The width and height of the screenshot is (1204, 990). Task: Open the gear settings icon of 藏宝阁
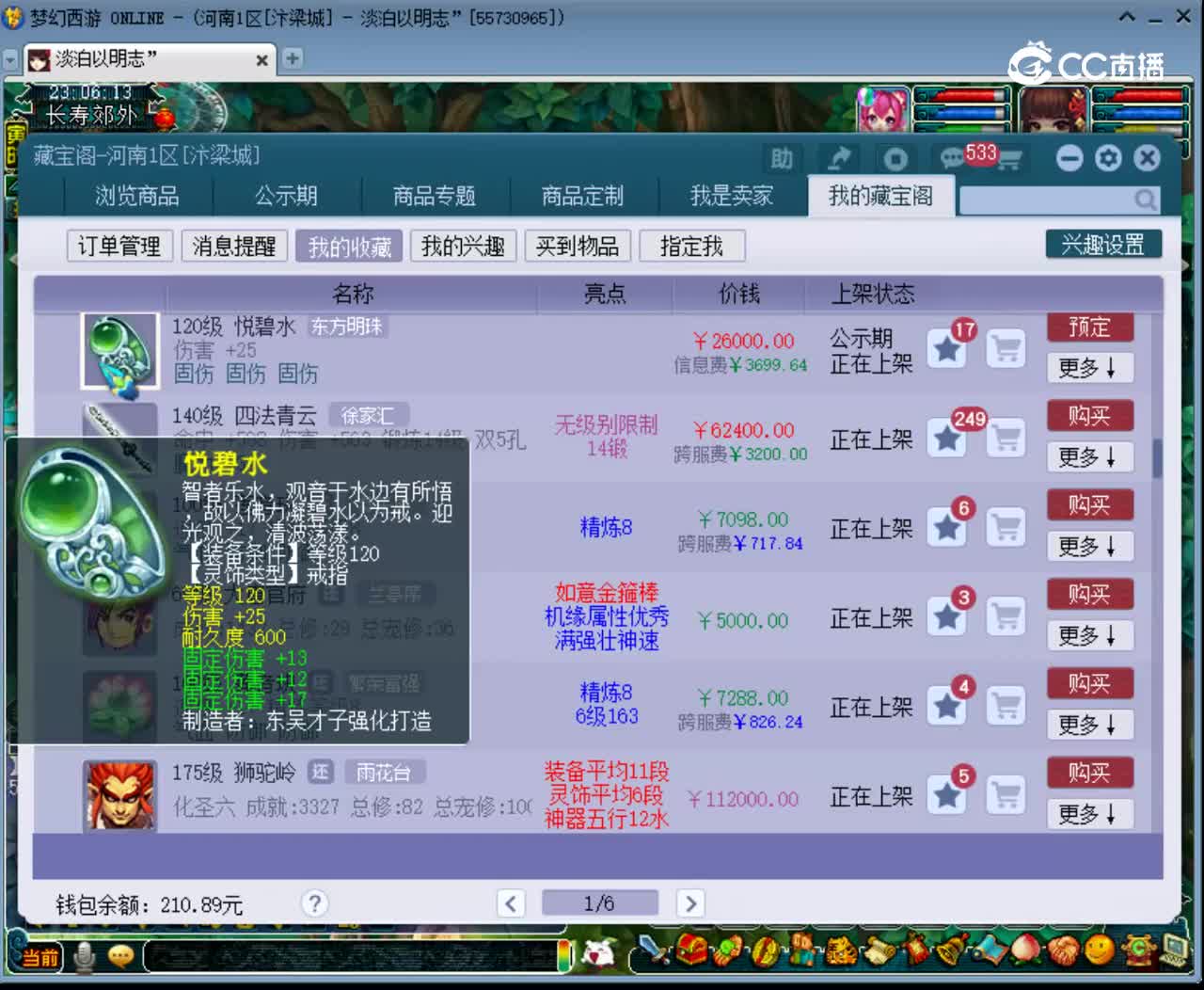point(1108,158)
